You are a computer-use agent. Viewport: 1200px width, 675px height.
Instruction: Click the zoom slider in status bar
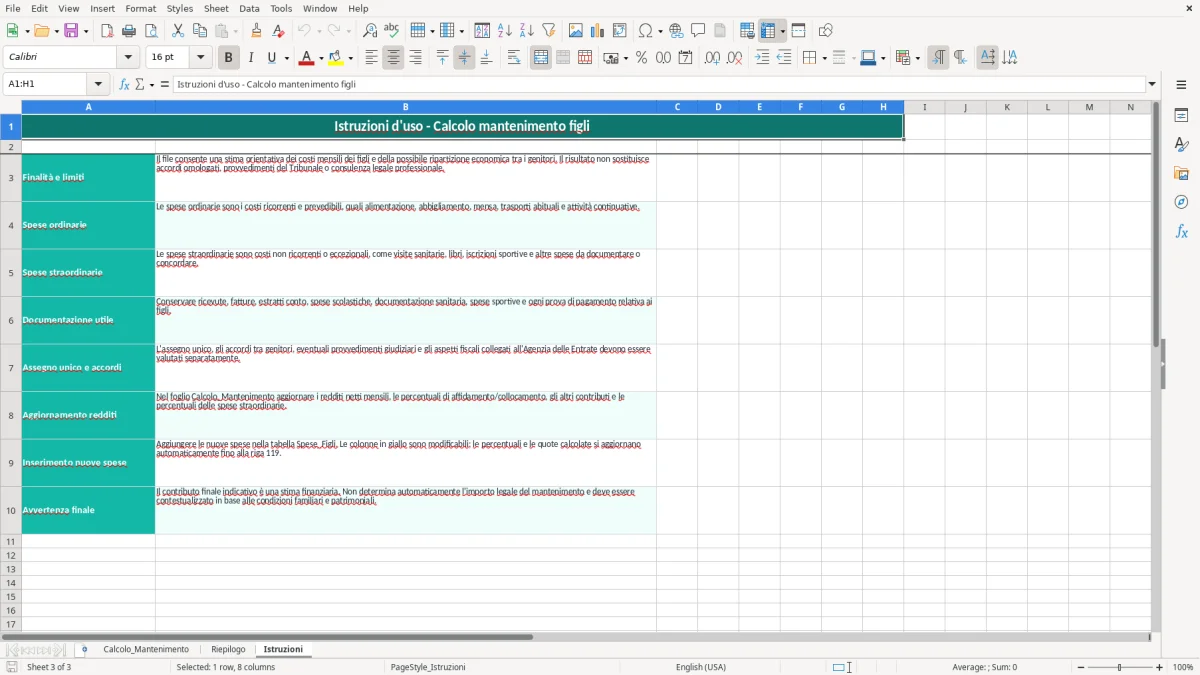tap(1120, 667)
